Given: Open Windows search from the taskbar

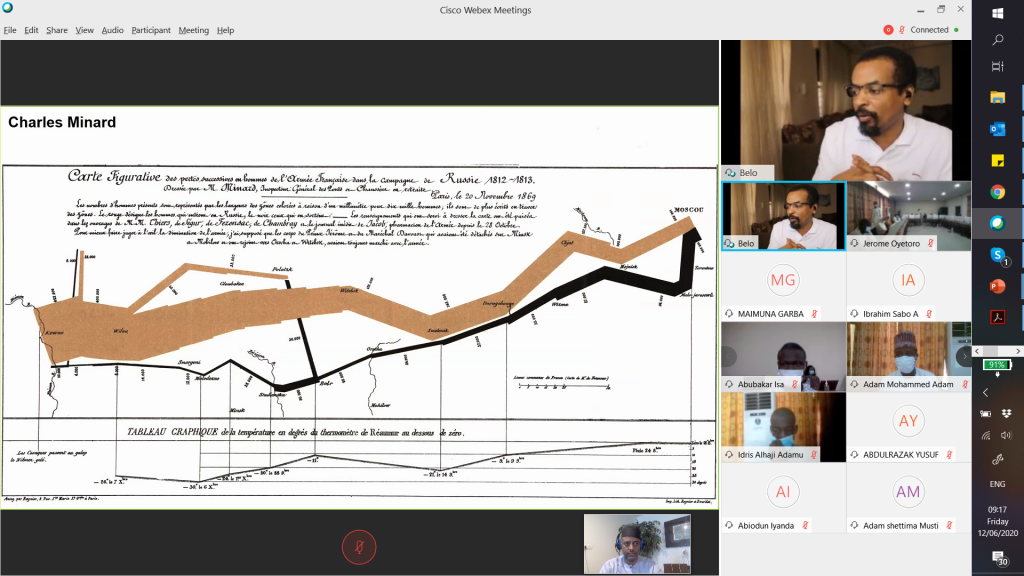Looking at the screenshot, I should click(997, 40).
